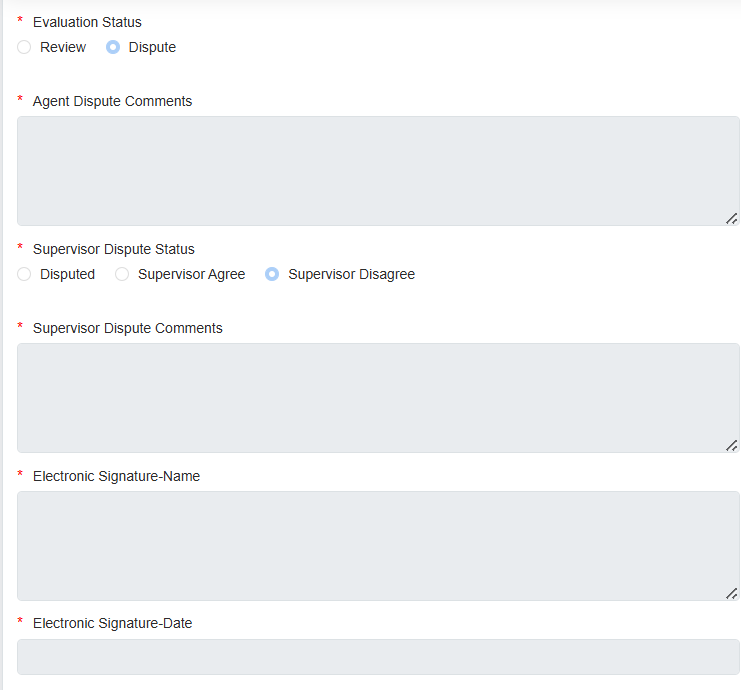This screenshot has height=690, width=741.
Task: Select the Supervisor Agree radio button
Action: [122, 274]
